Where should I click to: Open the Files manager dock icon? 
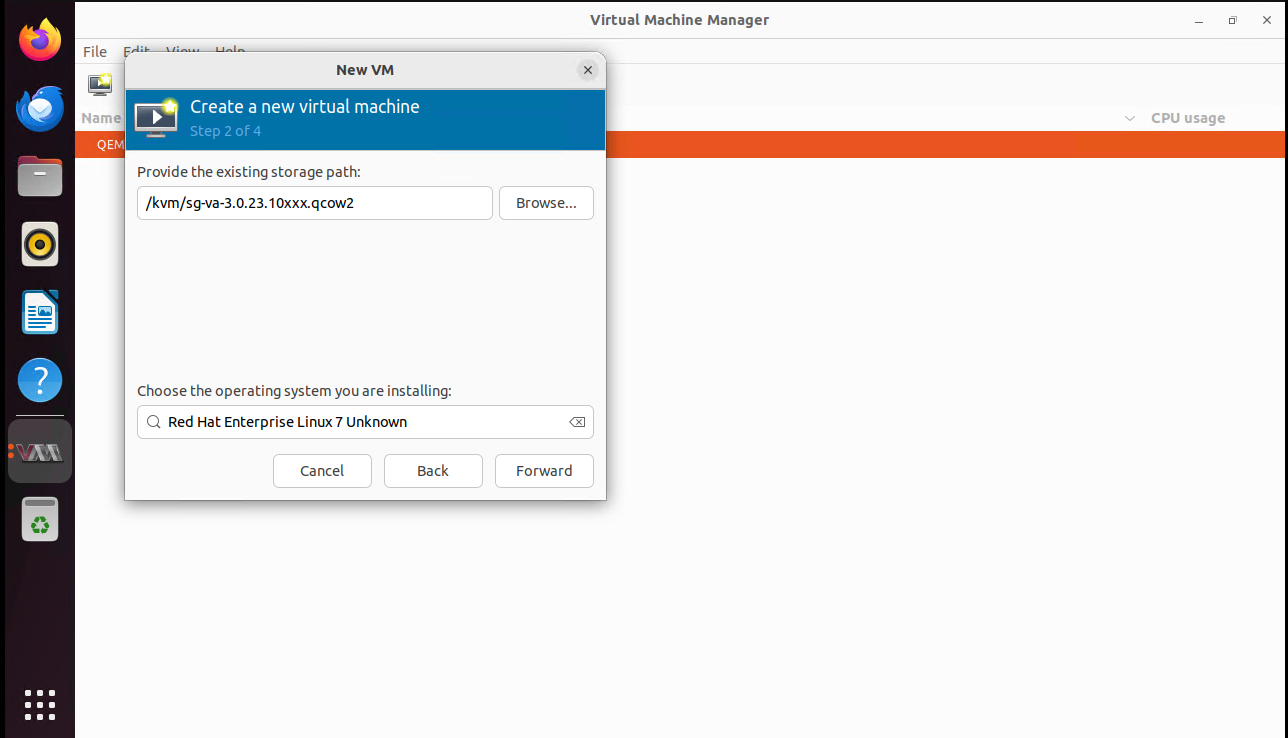40,177
